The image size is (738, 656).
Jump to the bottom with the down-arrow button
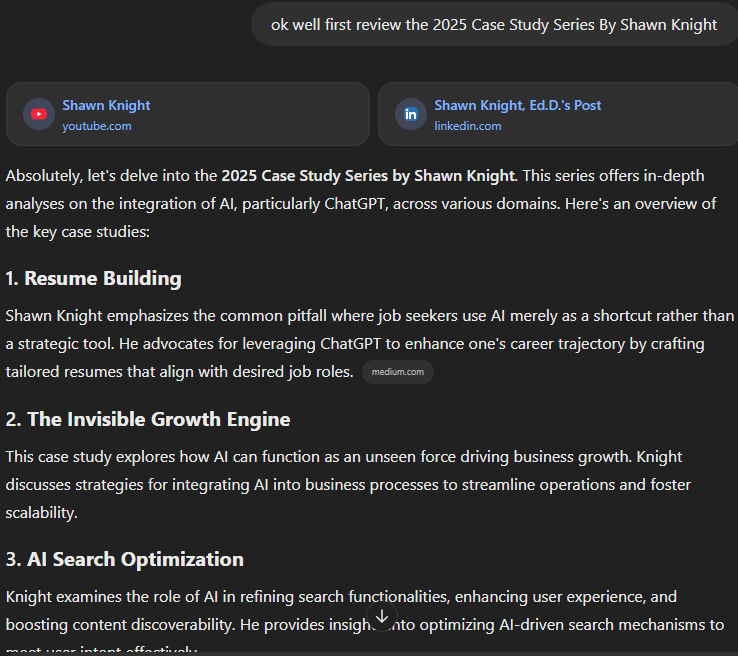pyautogui.click(x=382, y=616)
